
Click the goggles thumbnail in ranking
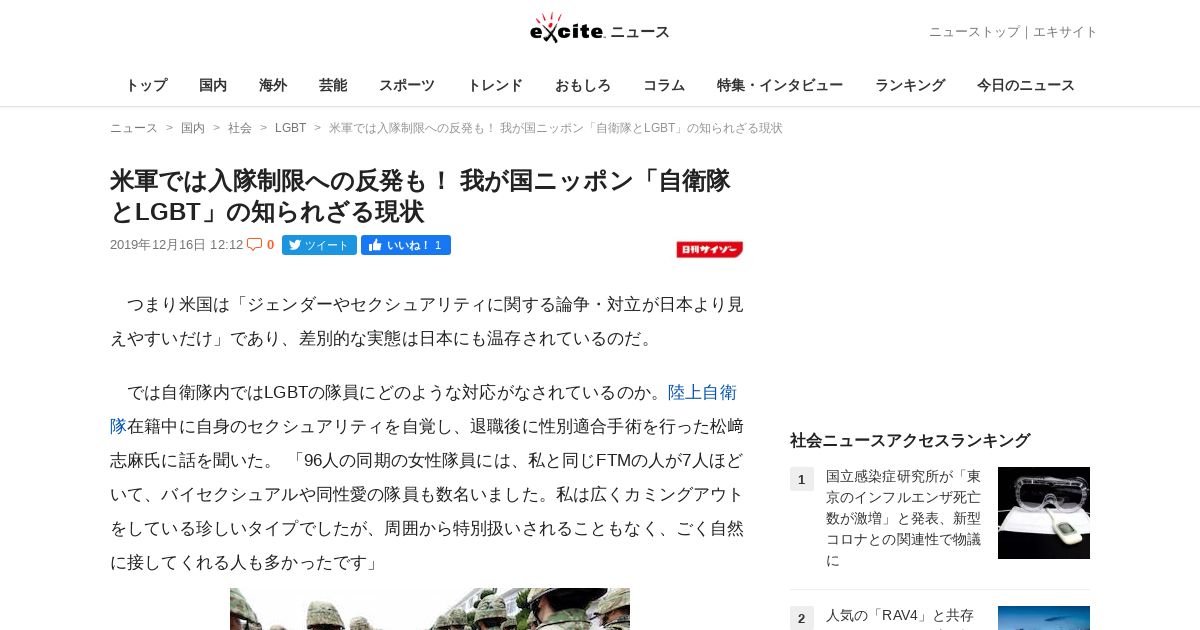pyautogui.click(x=1044, y=513)
